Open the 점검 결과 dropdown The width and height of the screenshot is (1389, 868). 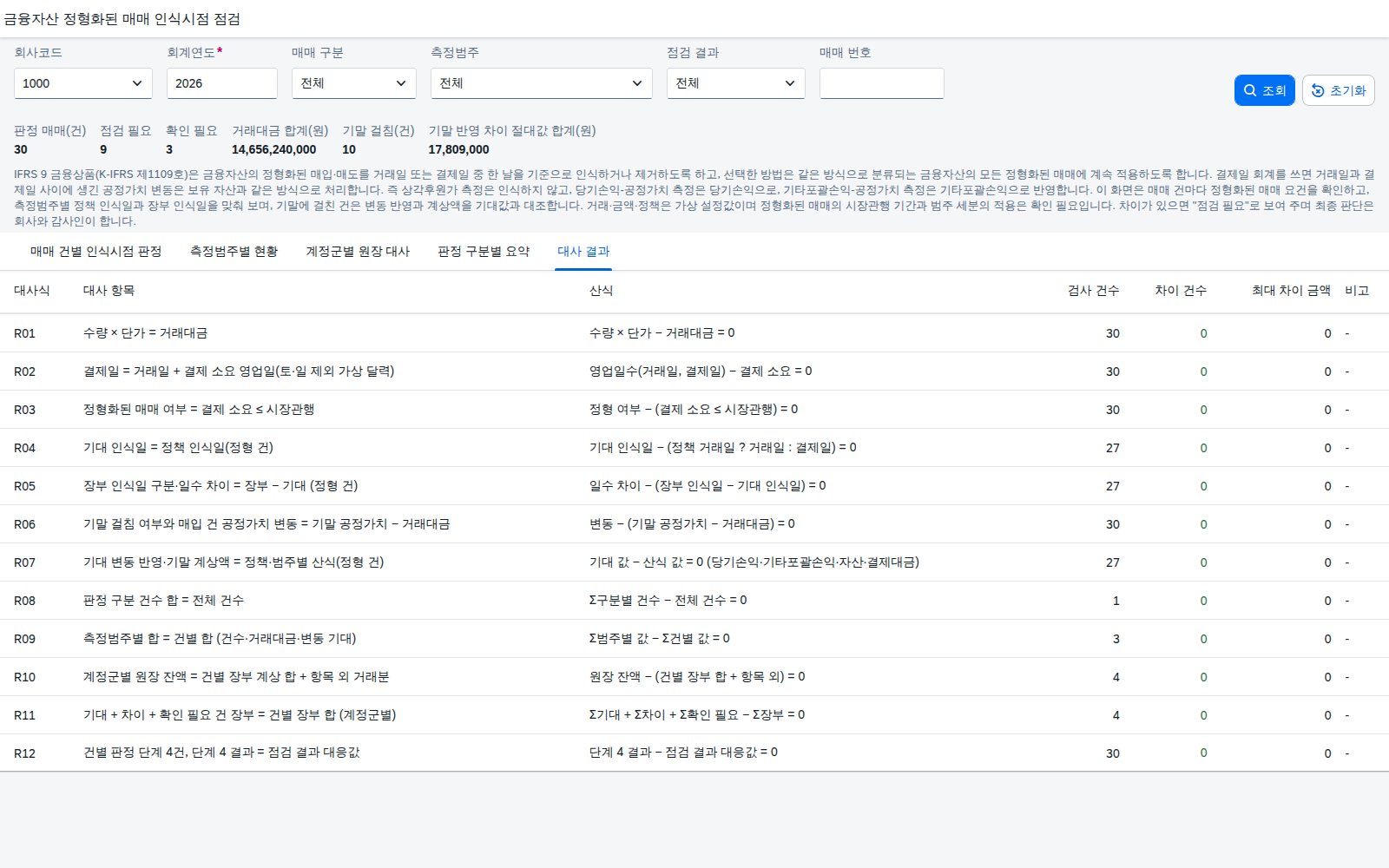tap(736, 83)
